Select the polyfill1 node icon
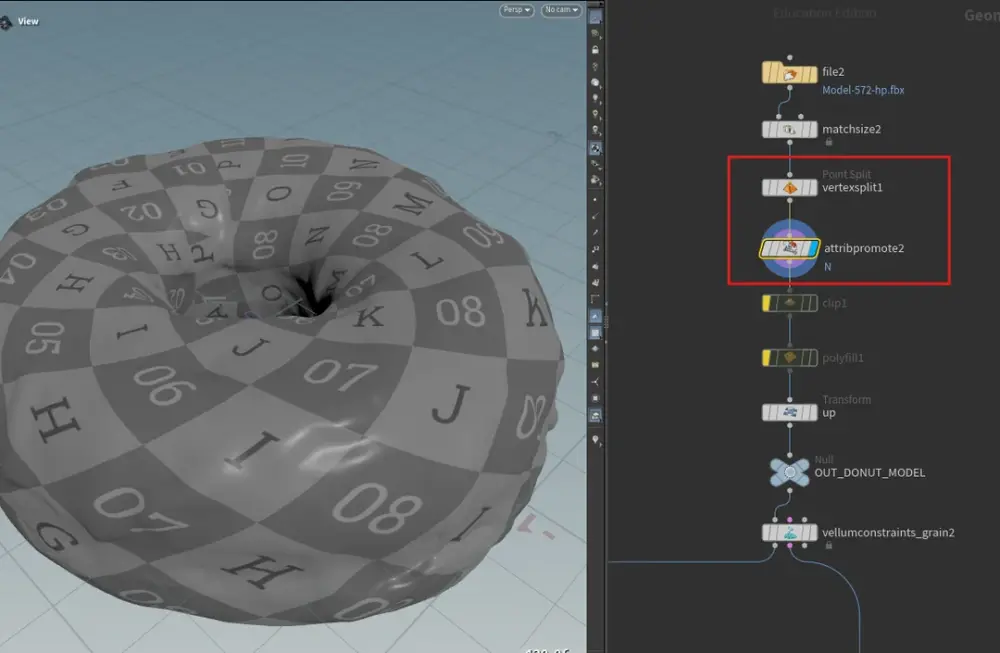The width and height of the screenshot is (1000, 653). tap(790, 357)
